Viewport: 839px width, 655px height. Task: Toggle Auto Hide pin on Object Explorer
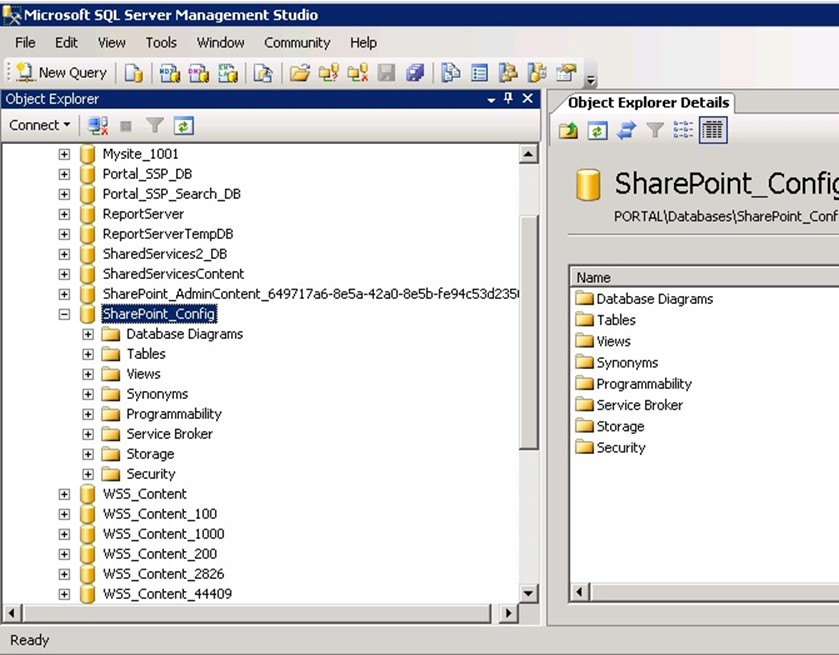508,99
